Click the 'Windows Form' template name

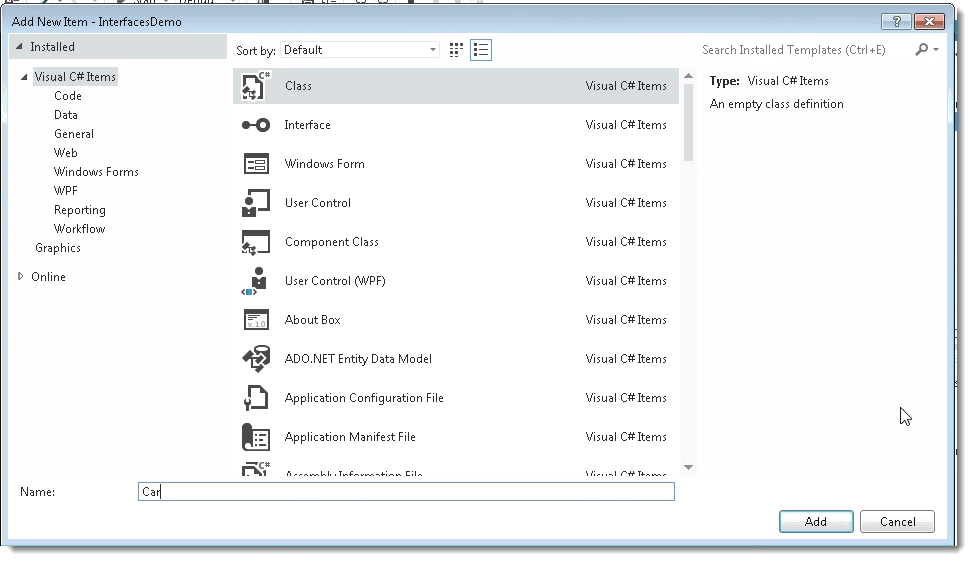(325, 164)
